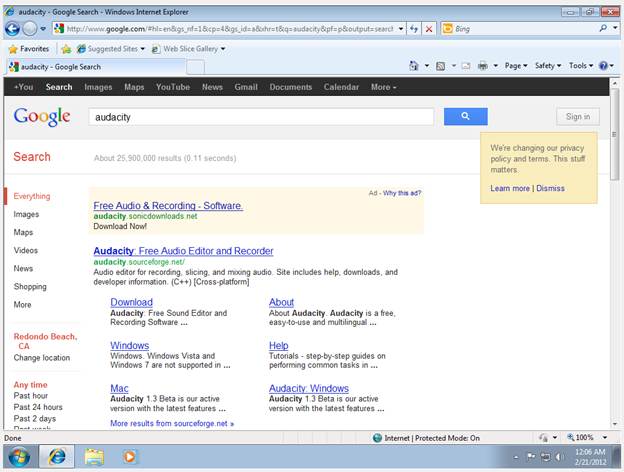The image size is (624, 472).
Task: Open Images in Google top bar
Action: pos(98,87)
